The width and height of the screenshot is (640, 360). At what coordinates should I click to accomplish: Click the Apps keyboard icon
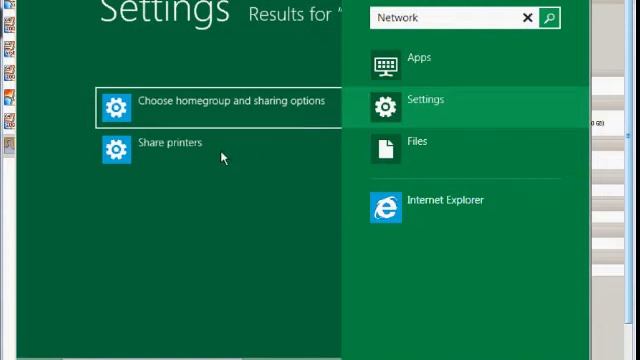tap(386, 65)
